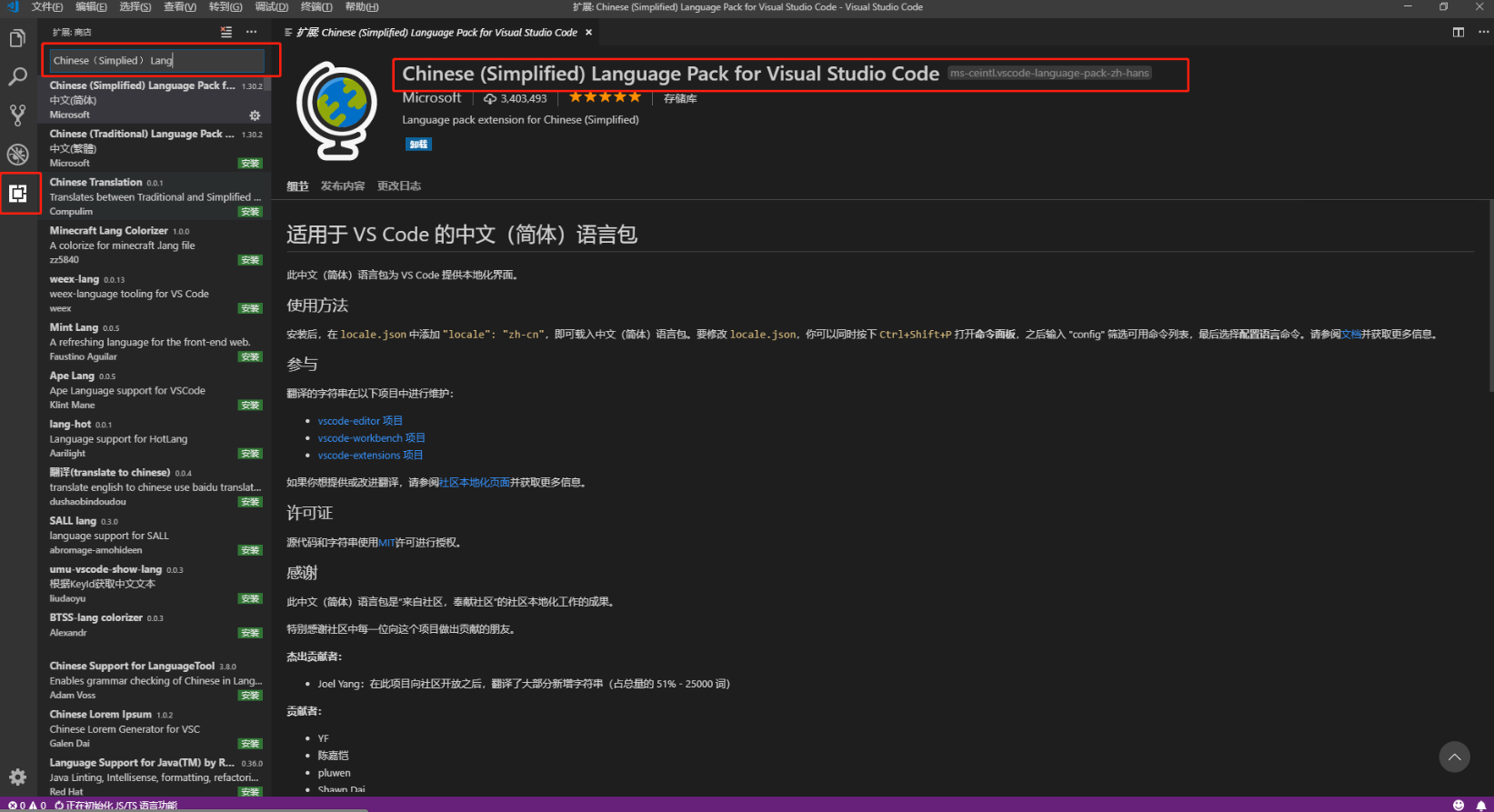
Task: Open the editor's more actions menu
Action: [x=1484, y=32]
